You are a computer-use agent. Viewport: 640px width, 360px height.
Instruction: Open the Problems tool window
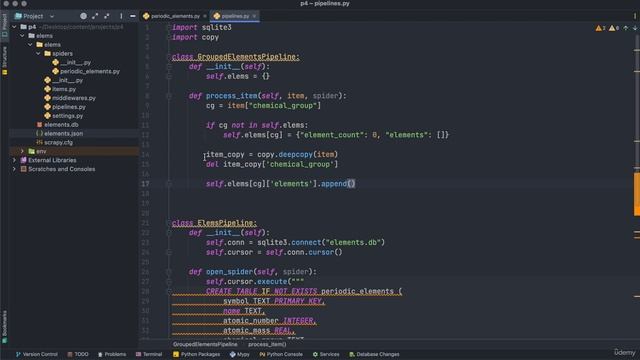pyautogui.click(x=112, y=354)
